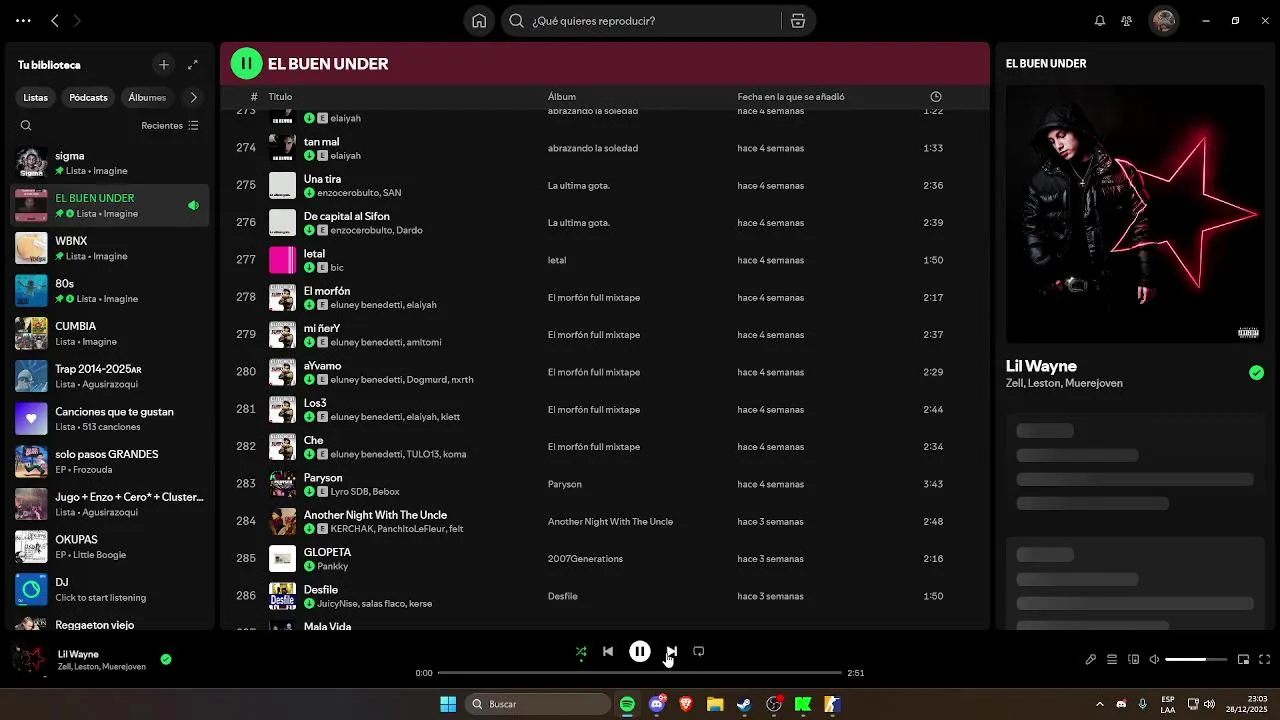Open miniplayer icon
The image size is (1280, 720).
[x=1243, y=660]
